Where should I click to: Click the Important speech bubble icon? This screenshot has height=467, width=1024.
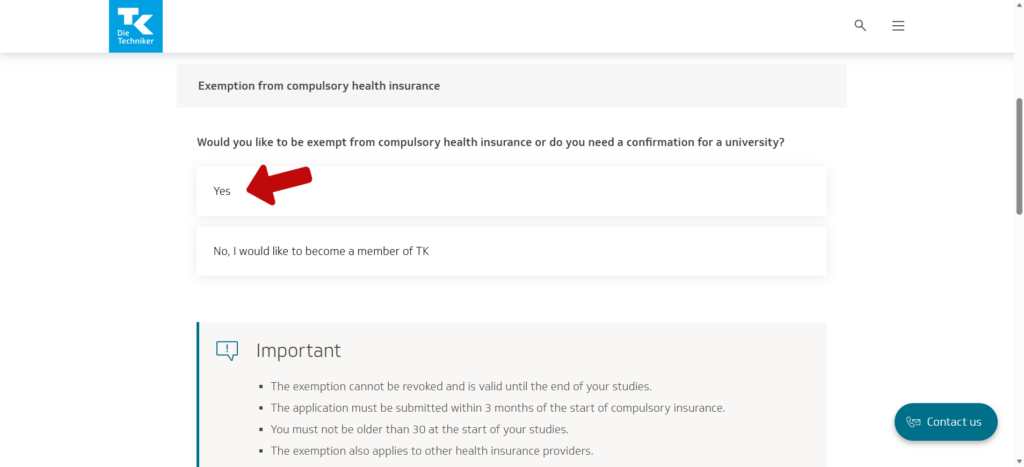[227, 350]
